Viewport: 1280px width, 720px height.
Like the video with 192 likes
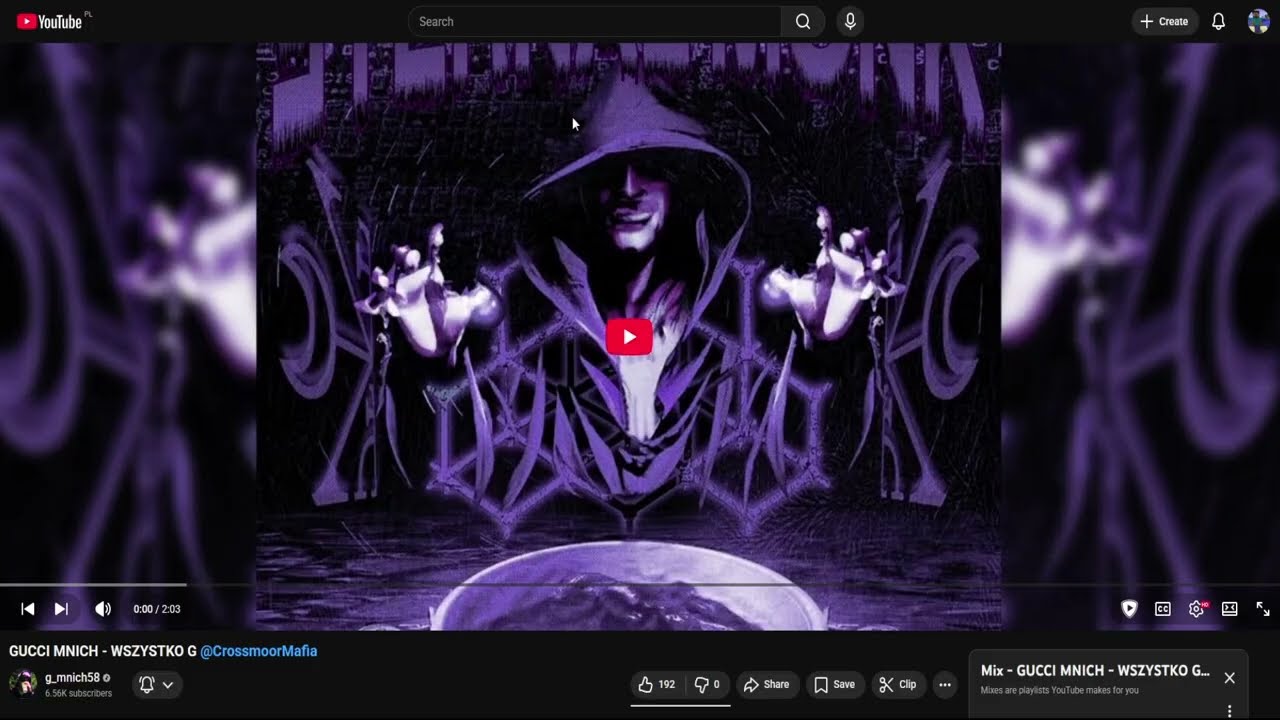657,685
